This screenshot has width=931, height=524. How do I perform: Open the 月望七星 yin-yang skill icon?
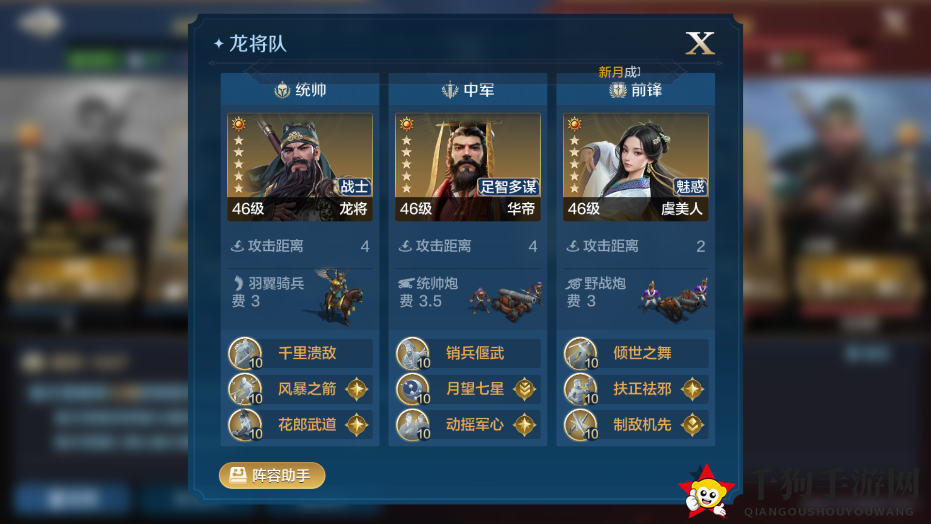[413, 389]
